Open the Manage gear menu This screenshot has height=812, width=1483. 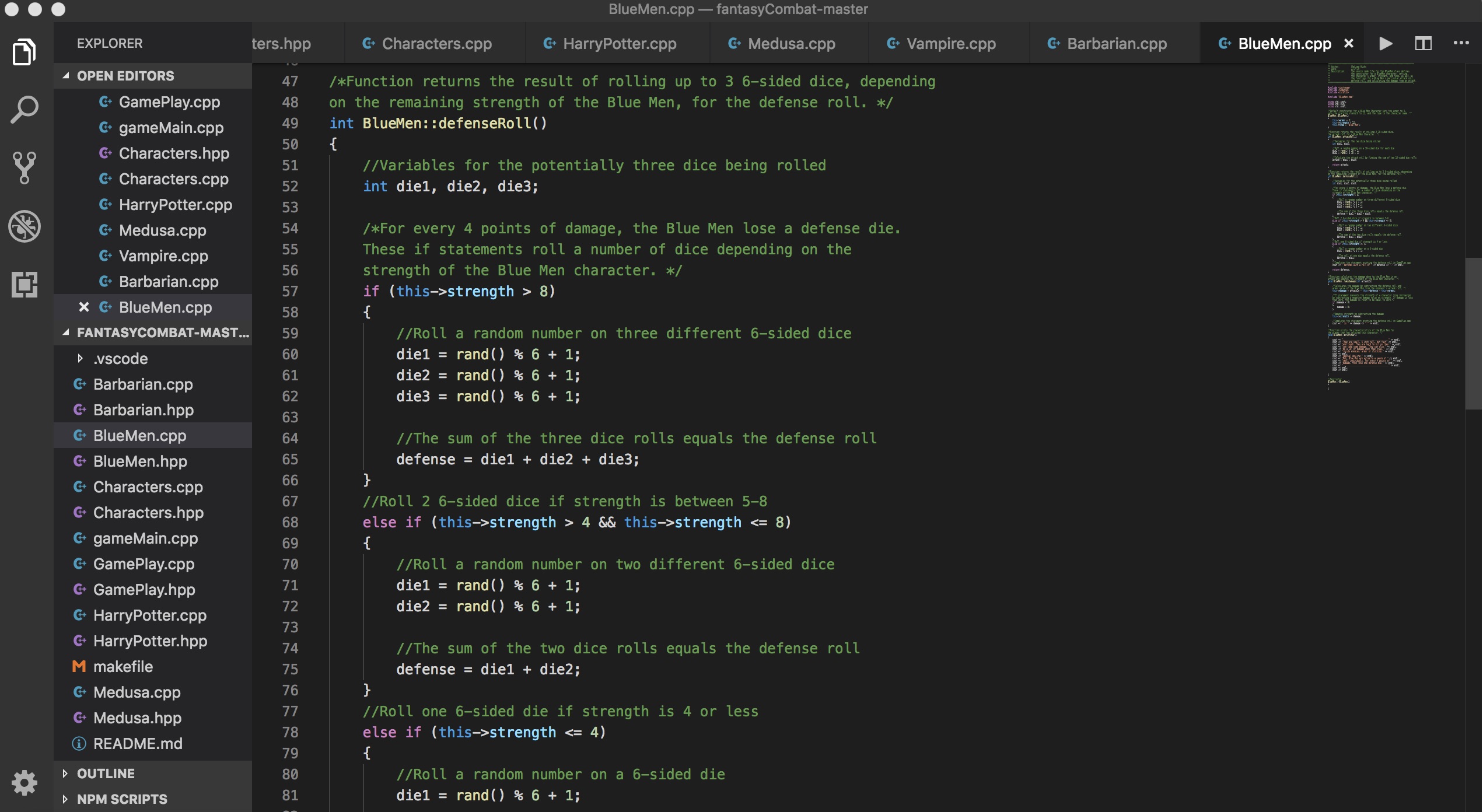click(24, 782)
